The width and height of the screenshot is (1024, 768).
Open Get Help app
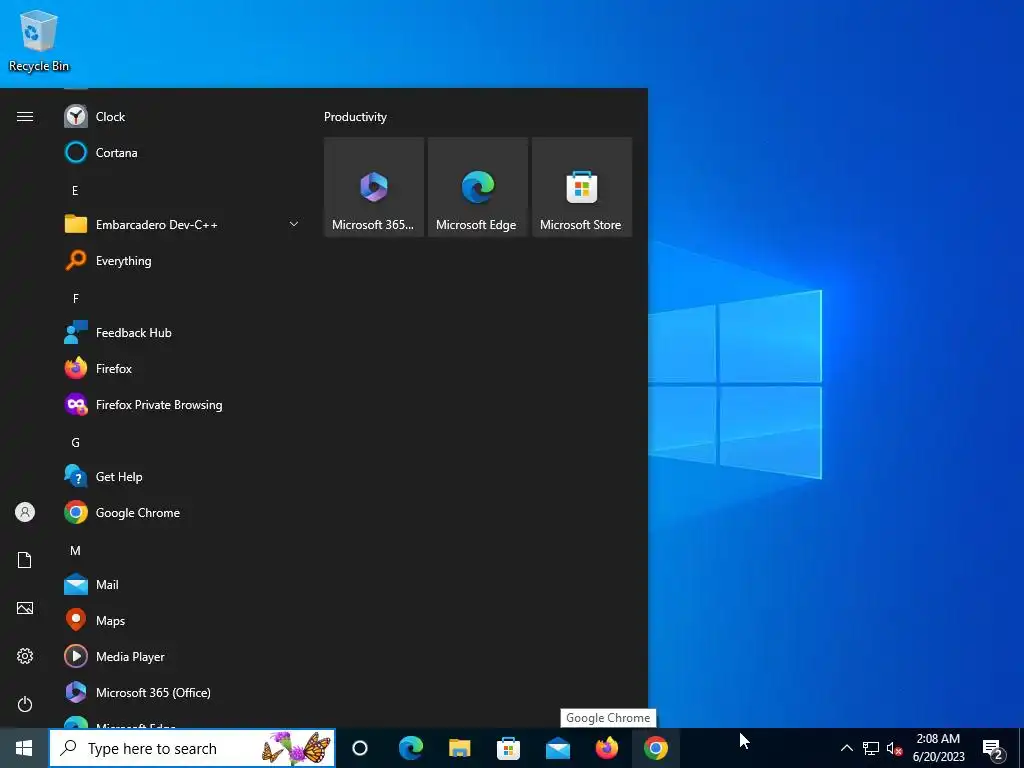pyautogui.click(x=182, y=477)
